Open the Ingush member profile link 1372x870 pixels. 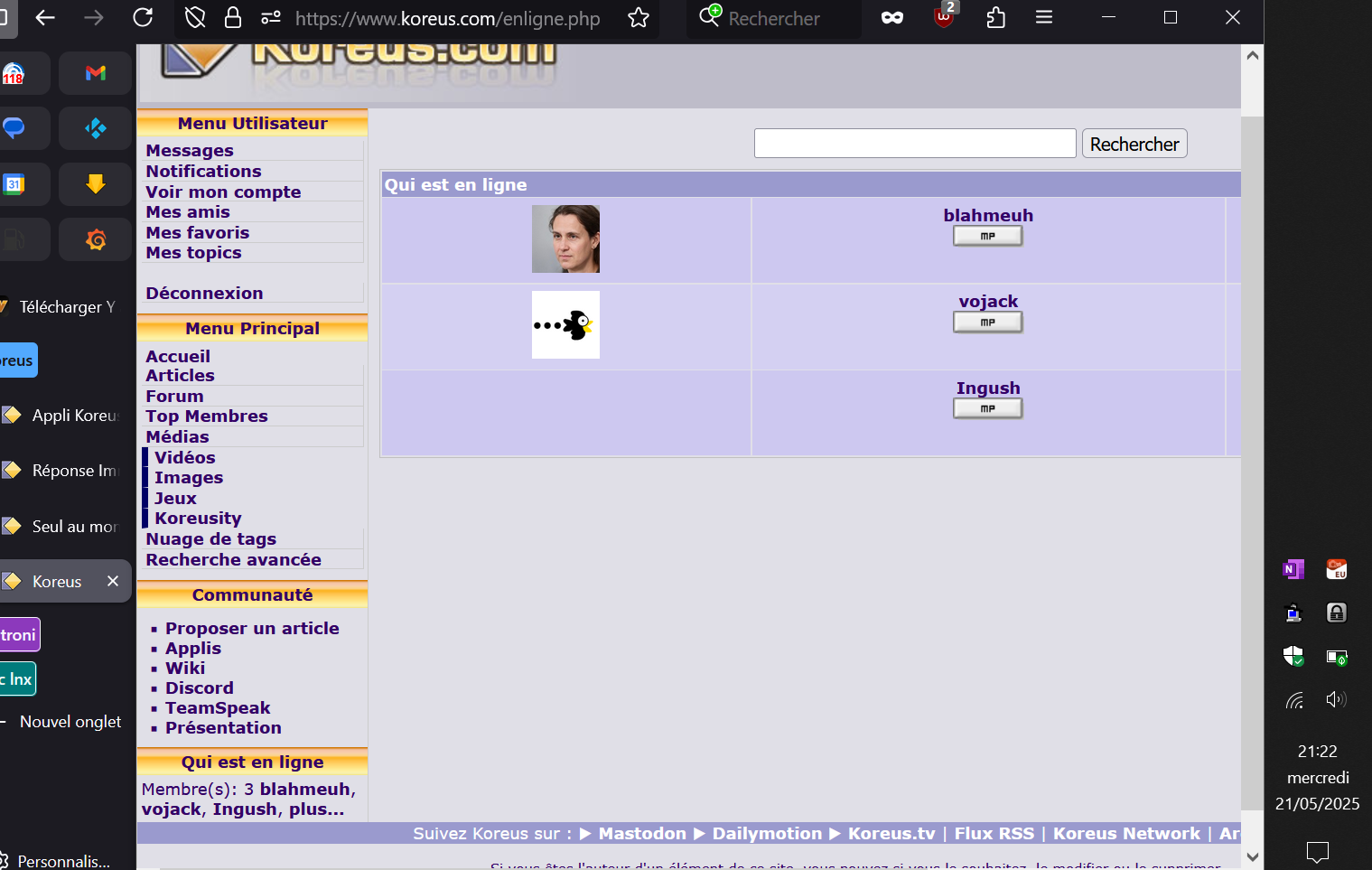pyautogui.click(x=987, y=388)
